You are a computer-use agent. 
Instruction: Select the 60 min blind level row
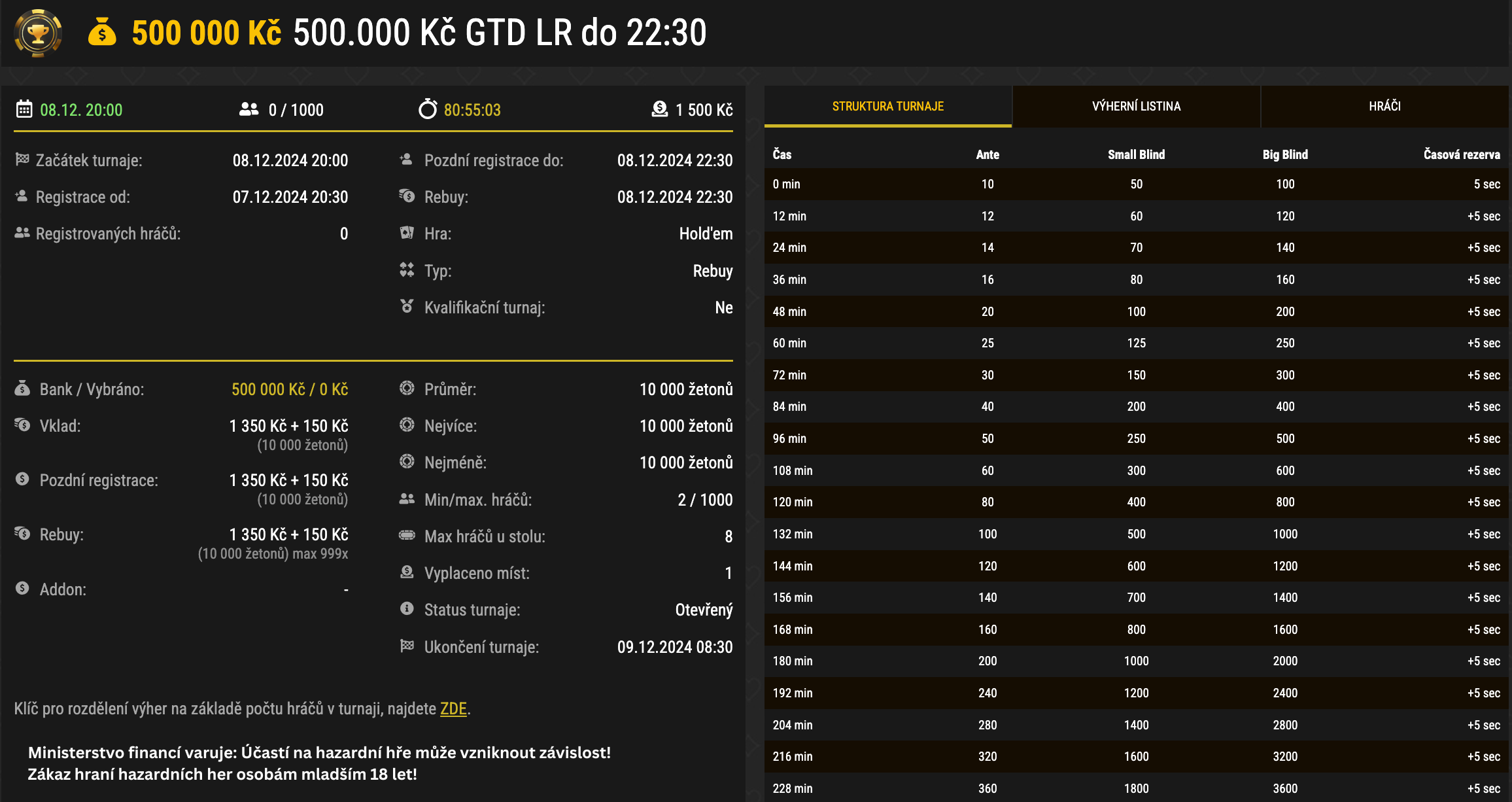tap(1136, 343)
